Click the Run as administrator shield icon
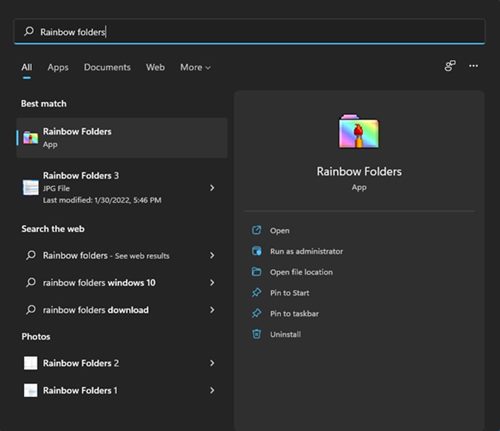The width and height of the screenshot is (500, 431). click(256, 251)
